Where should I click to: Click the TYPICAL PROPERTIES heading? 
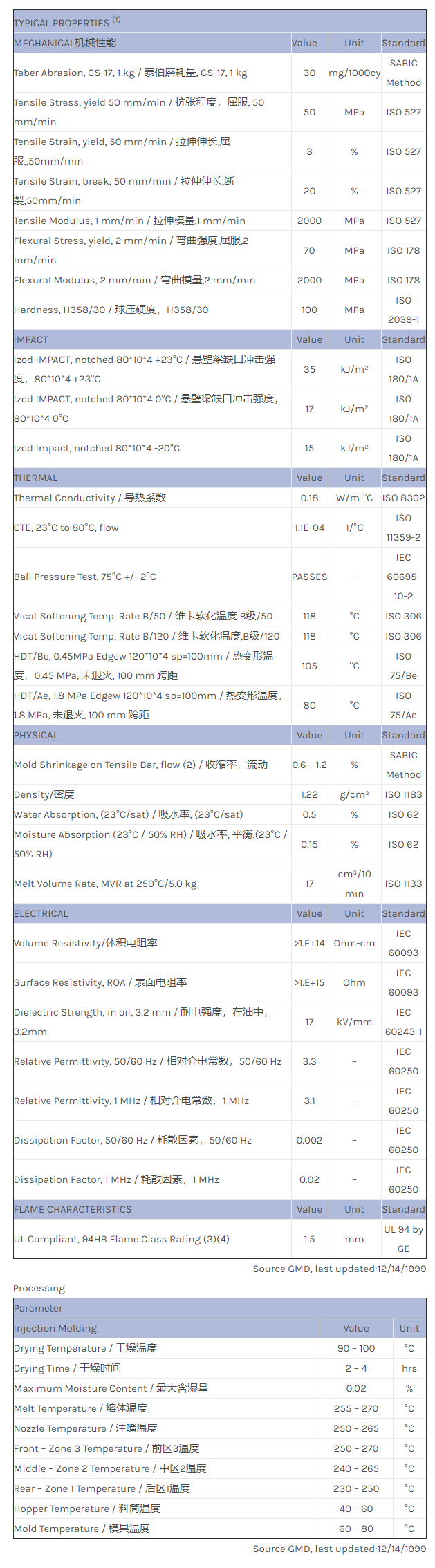click(62, 23)
